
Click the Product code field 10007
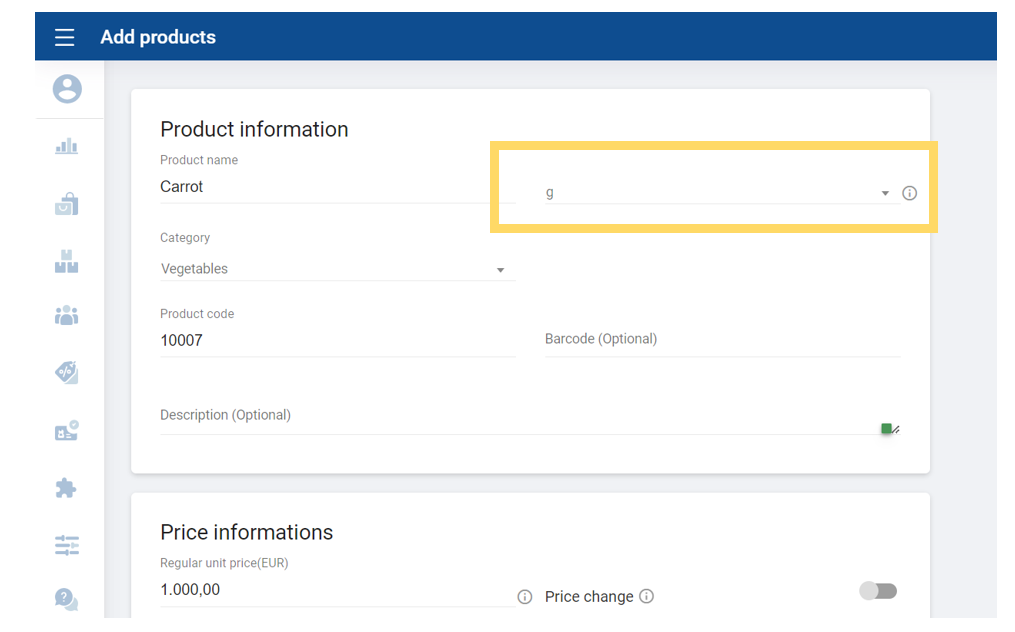click(x=336, y=341)
